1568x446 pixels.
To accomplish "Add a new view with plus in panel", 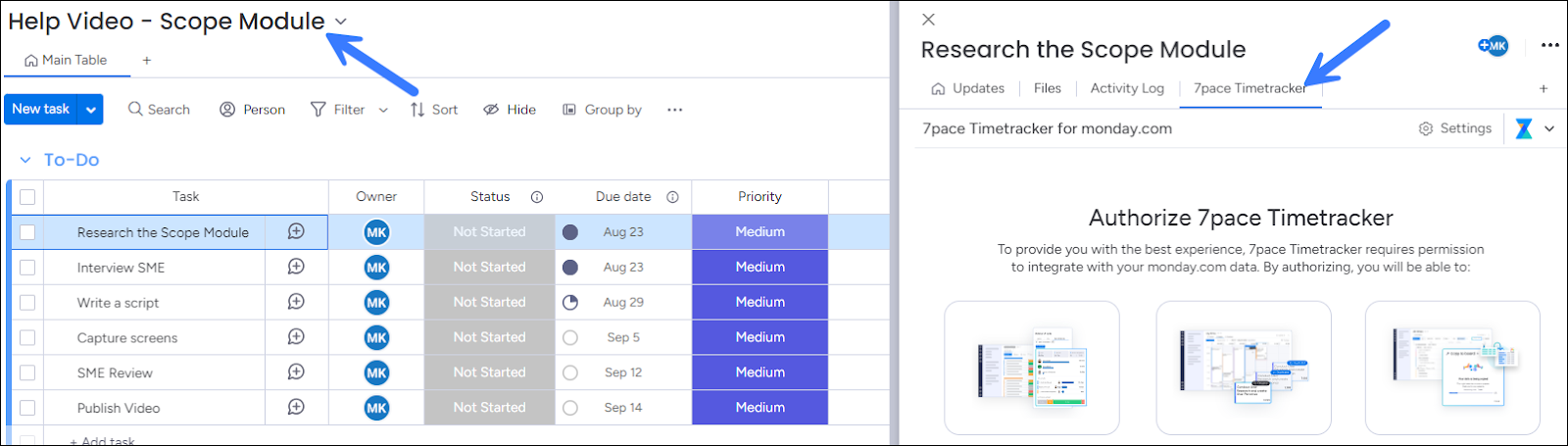I will tap(1543, 88).
